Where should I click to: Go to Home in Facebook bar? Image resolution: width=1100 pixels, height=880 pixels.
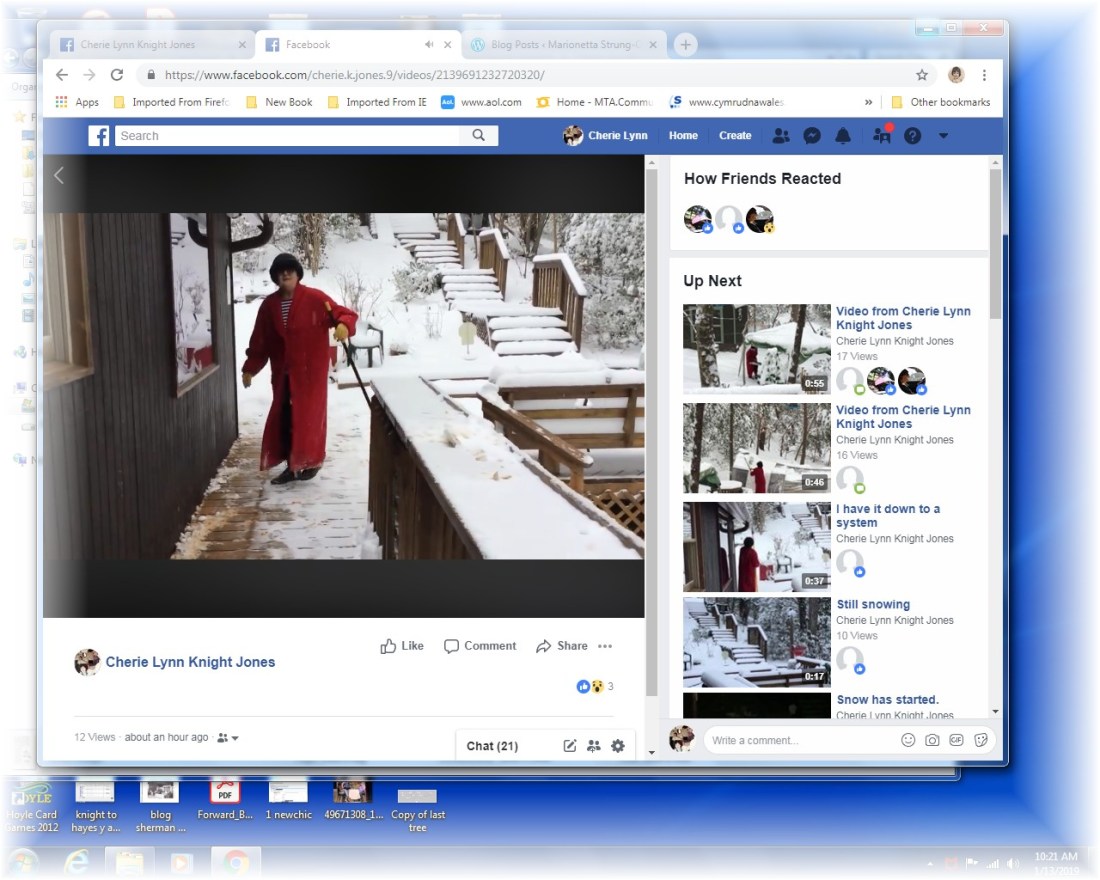[683, 136]
